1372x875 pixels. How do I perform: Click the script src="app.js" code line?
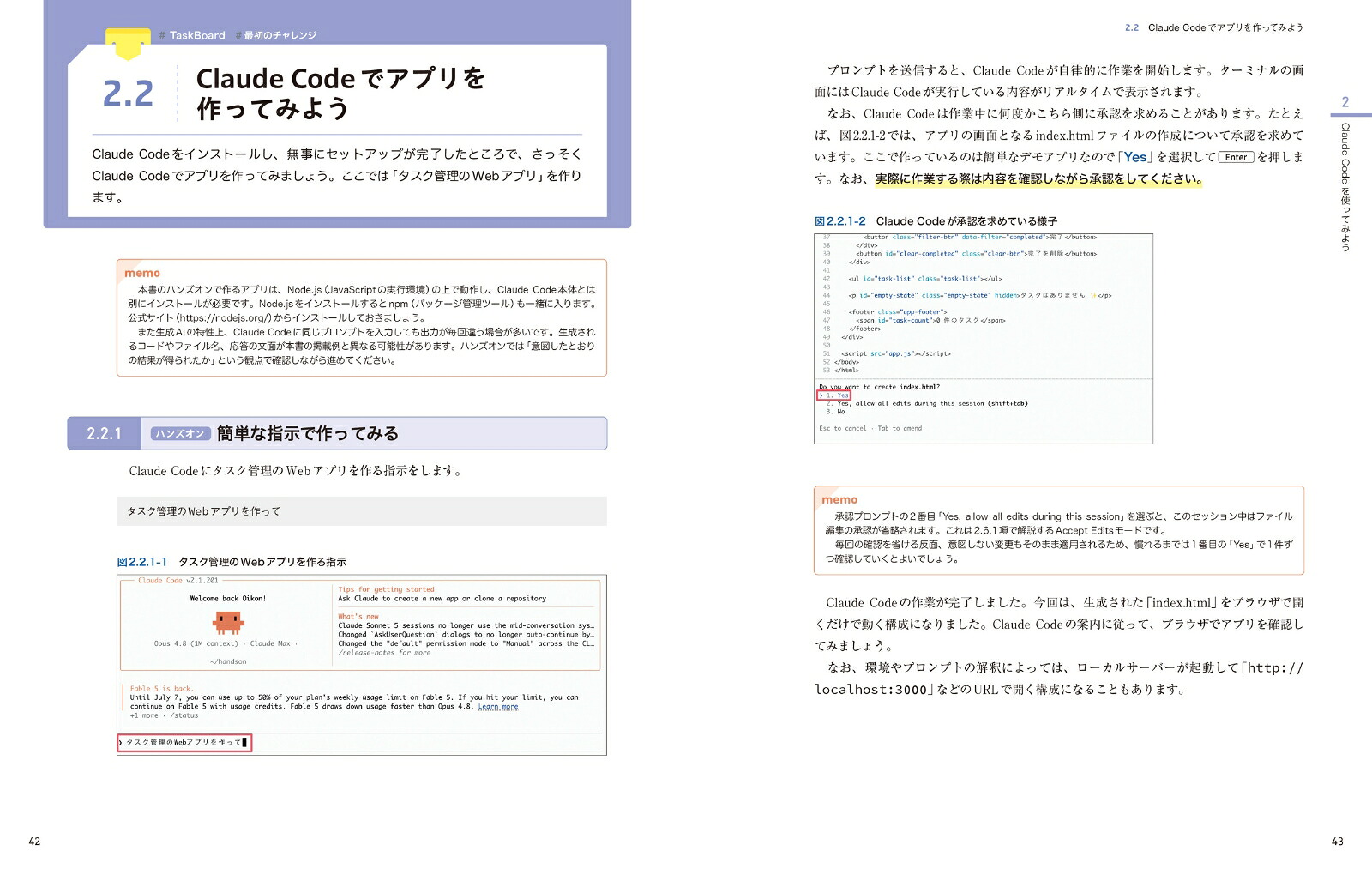895,353
